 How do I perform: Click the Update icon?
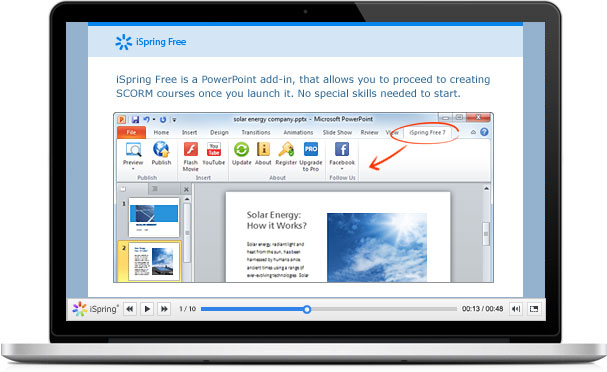pyautogui.click(x=242, y=149)
